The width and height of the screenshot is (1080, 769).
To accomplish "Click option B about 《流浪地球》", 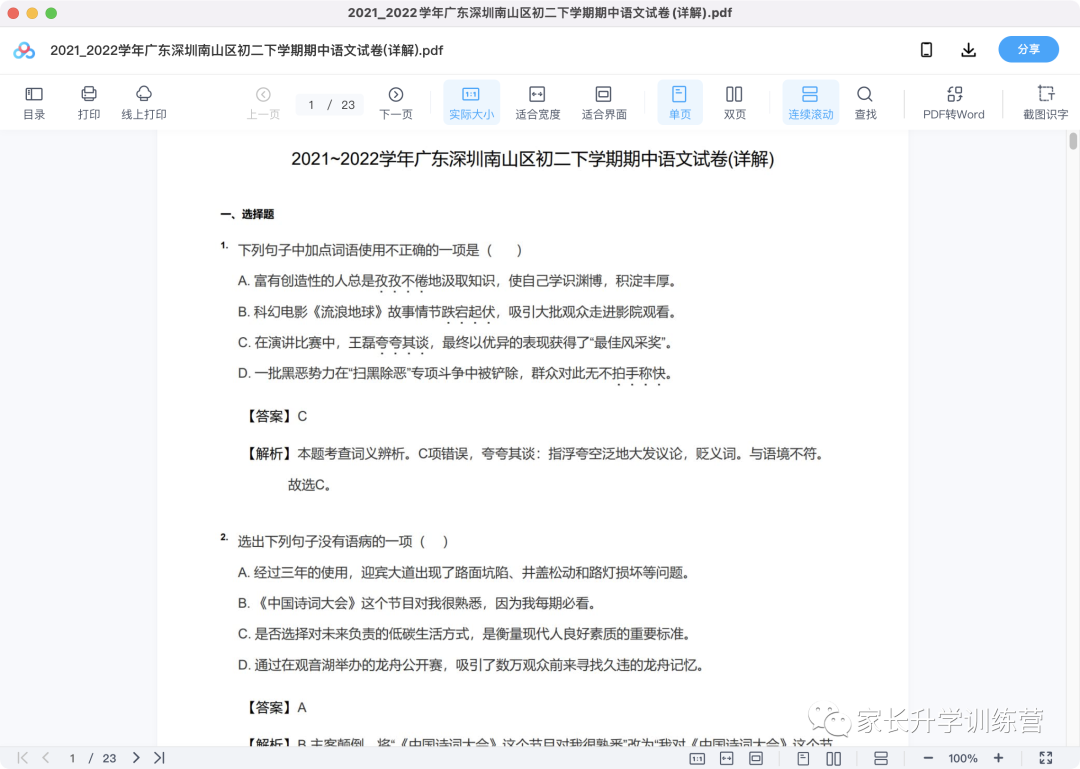I will tap(457, 312).
